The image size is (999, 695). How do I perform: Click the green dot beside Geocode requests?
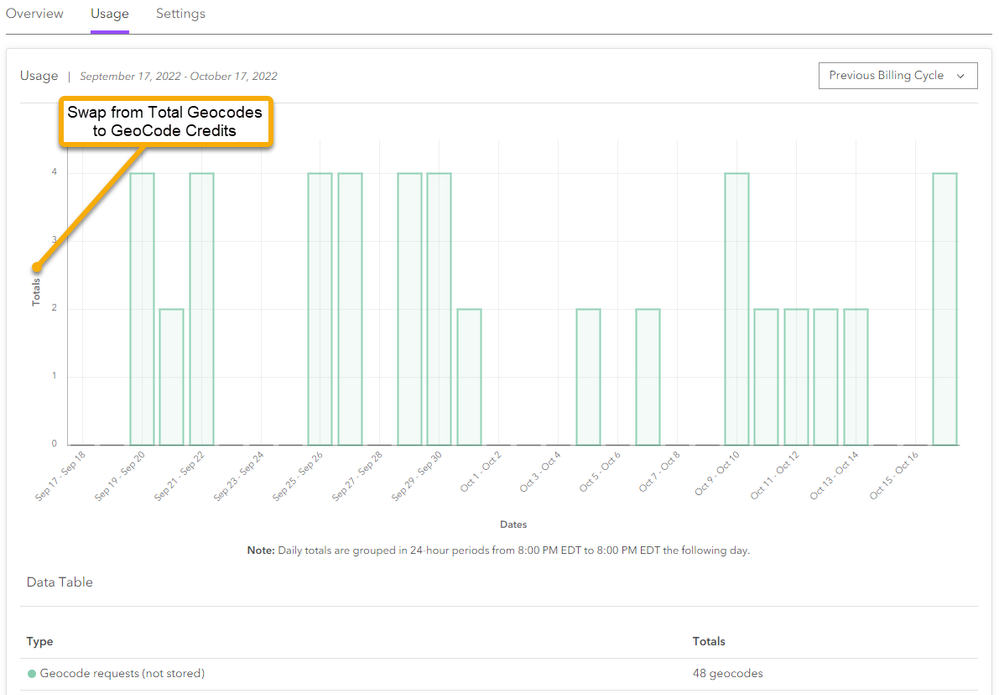coord(32,674)
